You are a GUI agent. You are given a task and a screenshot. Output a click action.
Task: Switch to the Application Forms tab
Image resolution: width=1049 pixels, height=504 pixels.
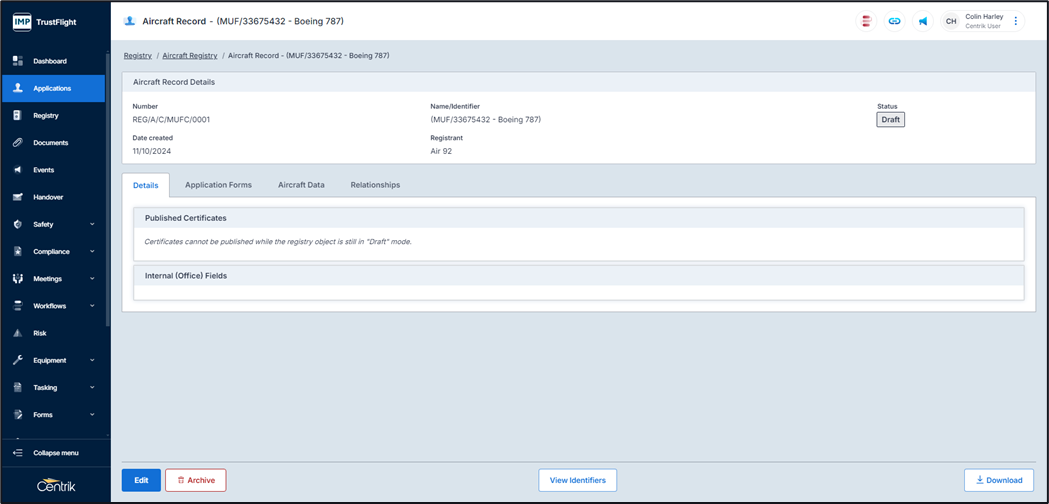[218, 185]
